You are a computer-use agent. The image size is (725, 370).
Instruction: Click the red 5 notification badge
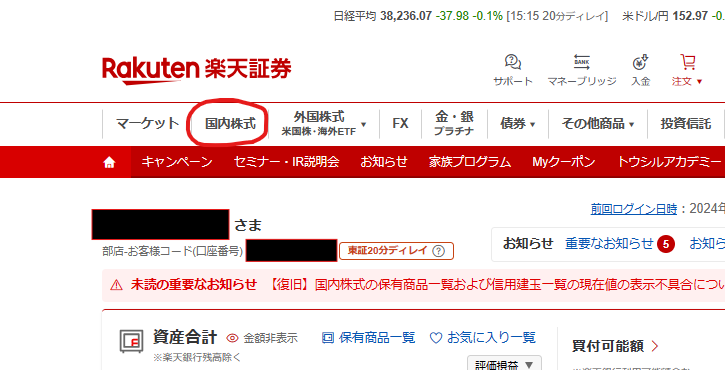pos(666,244)
